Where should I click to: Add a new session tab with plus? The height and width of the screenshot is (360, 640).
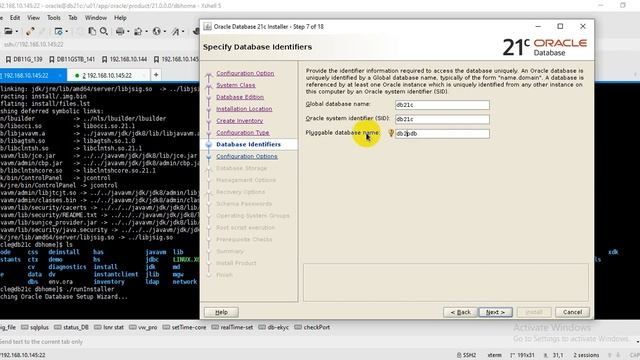point(156,75)
